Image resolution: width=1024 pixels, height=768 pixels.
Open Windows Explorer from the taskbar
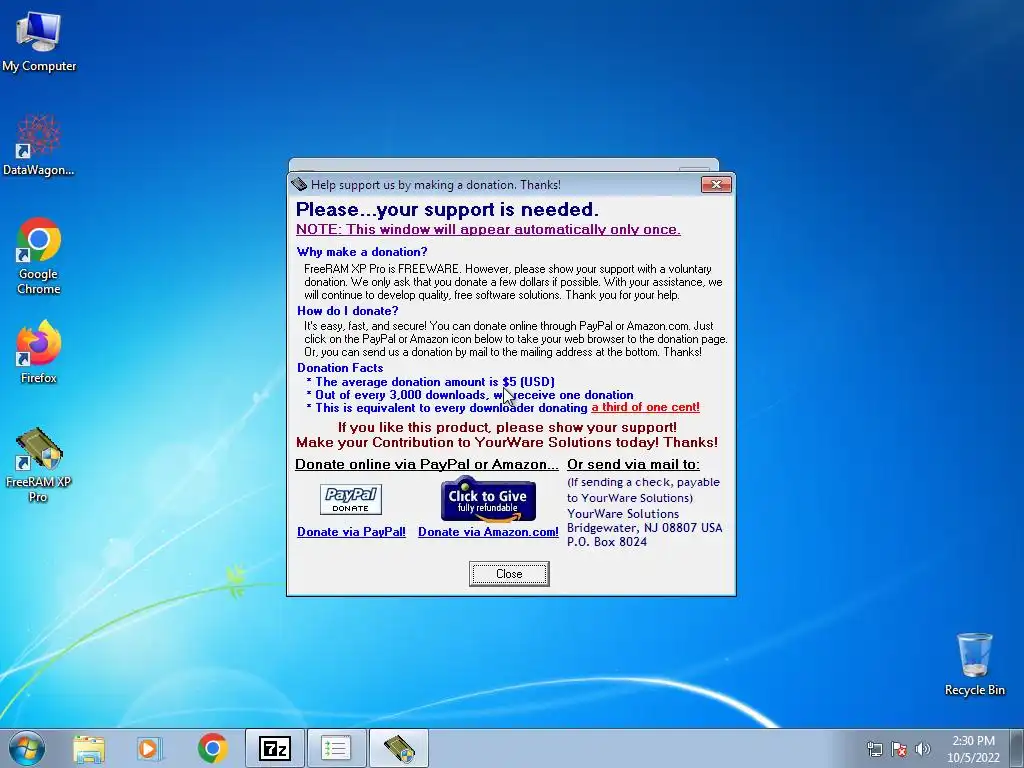pos(89,749)
